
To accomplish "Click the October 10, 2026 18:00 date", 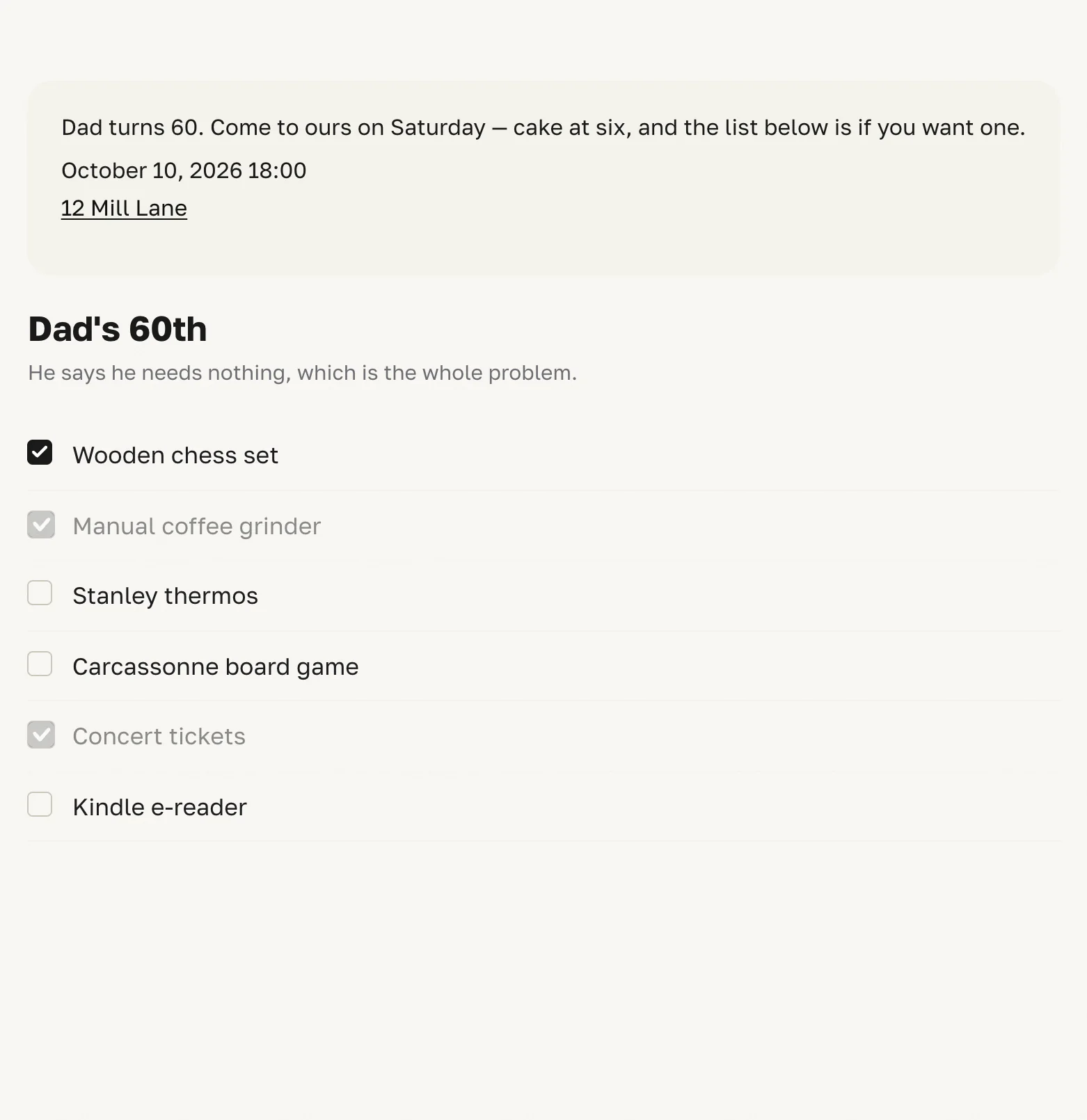I will click(184, 170).
